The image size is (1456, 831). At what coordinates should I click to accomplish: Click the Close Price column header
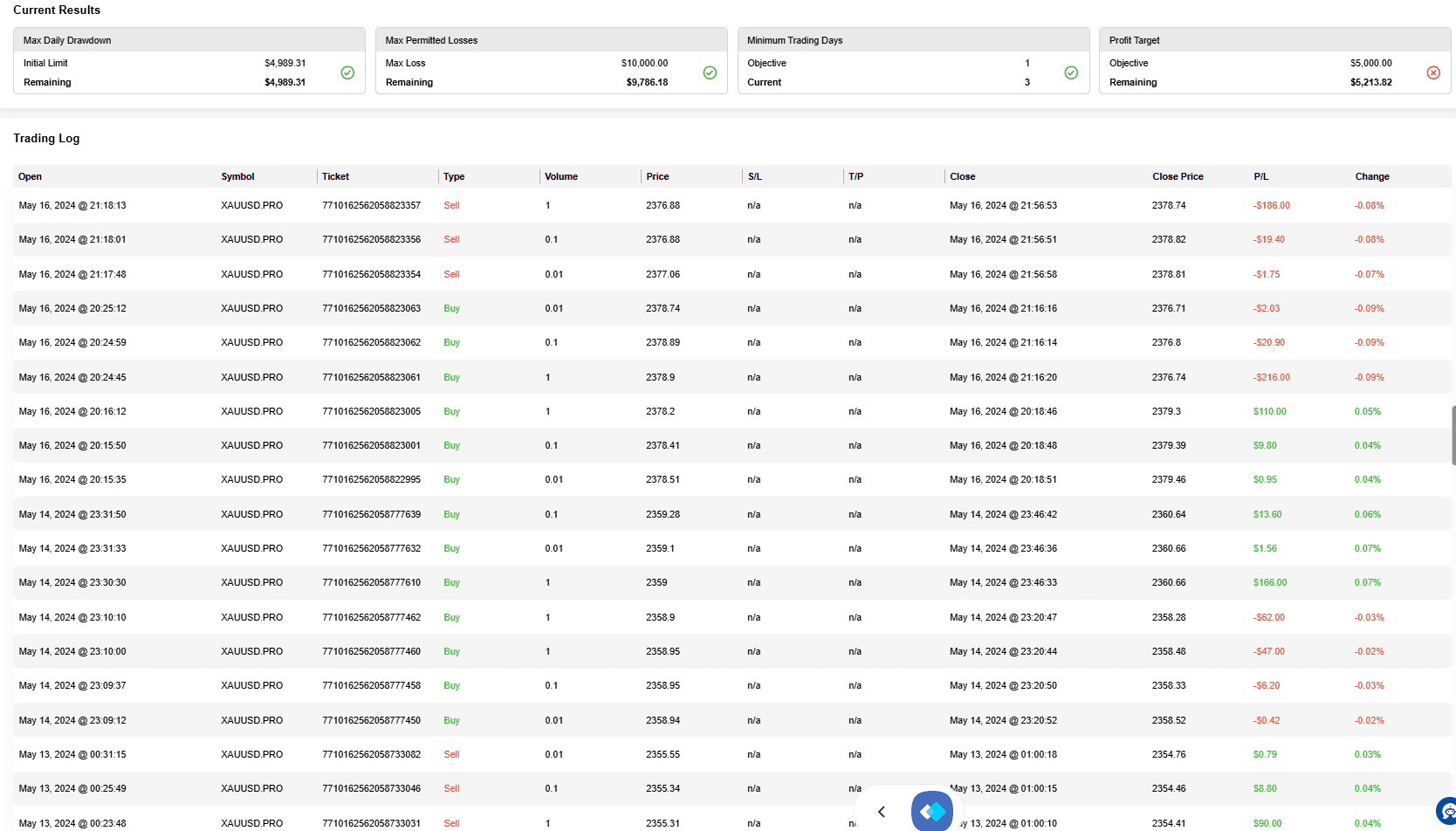(1178, 176)
